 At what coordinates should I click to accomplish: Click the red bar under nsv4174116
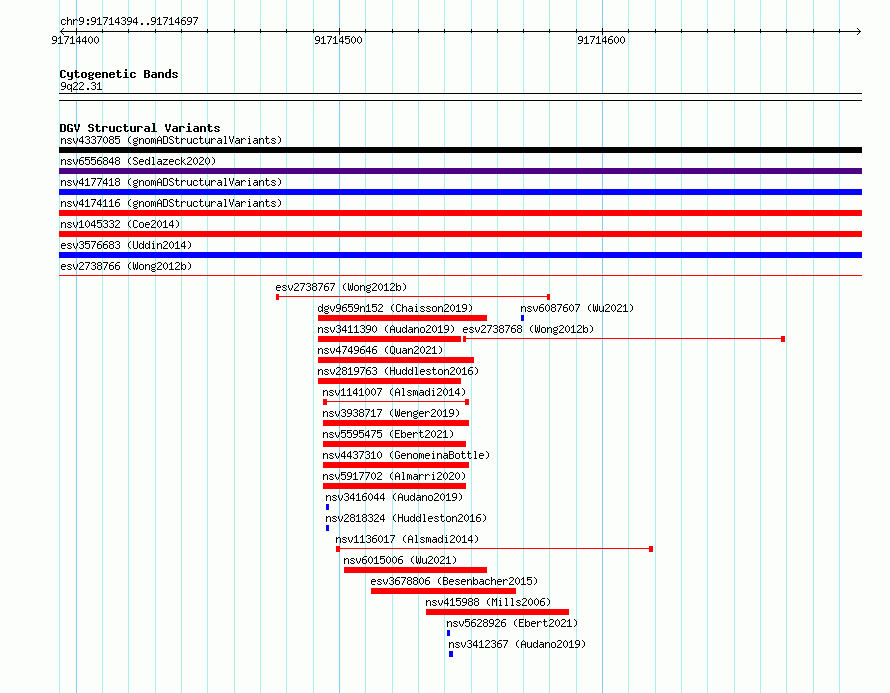pyautogui.click(x=460, y=213)
